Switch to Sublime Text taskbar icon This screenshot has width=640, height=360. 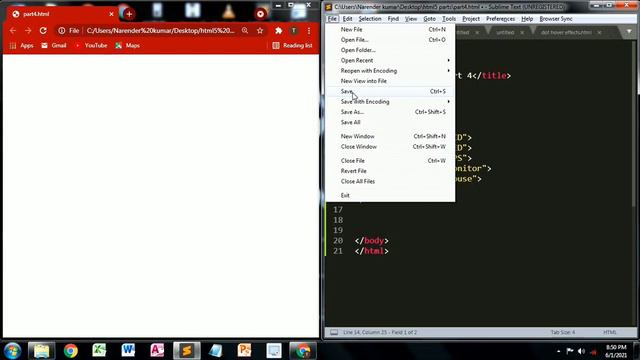[187, 351]
